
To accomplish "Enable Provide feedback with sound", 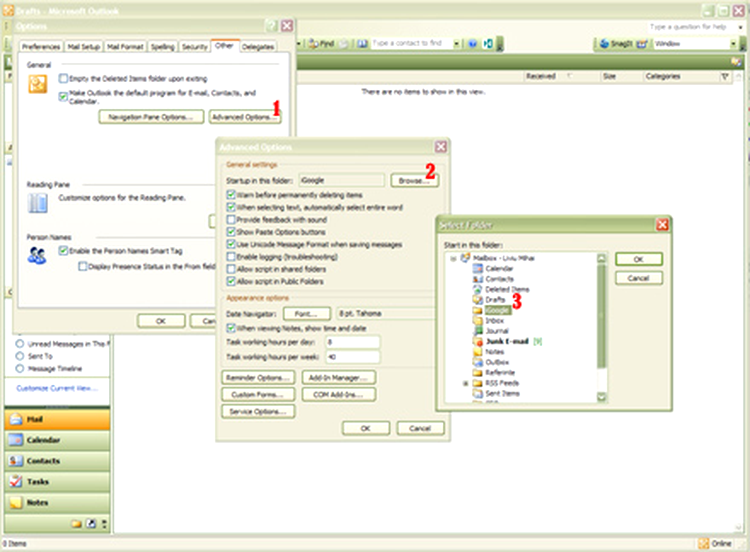I will click(231, 220).
